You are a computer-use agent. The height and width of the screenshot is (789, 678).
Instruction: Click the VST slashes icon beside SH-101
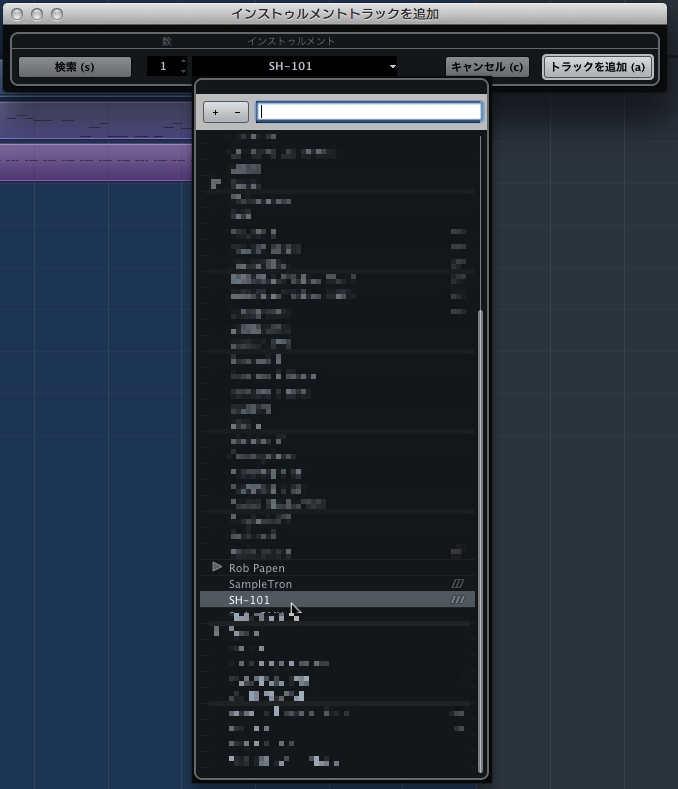458,599
